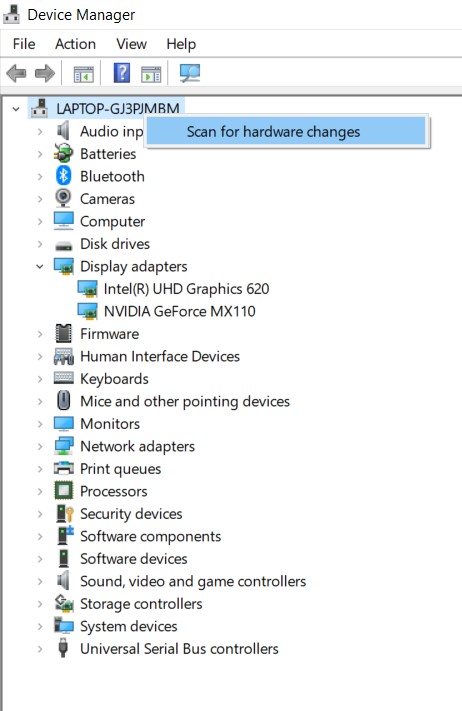Click the Human Interface Devices icon
This screenshot has width=462, height=711.
click(63, 356)
